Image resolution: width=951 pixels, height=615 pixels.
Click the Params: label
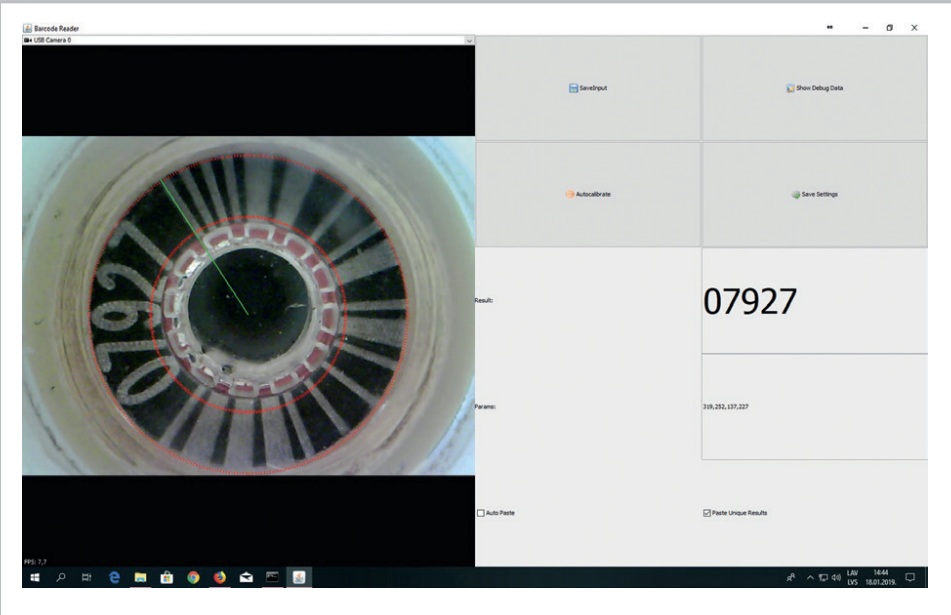coord(485,406)
